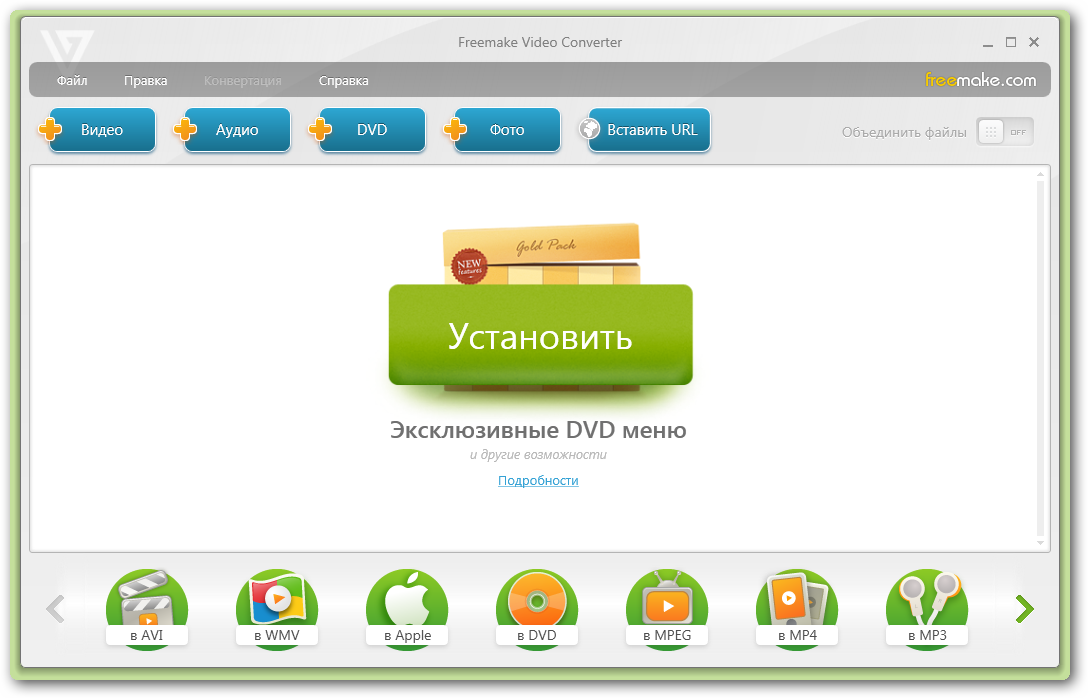Choose the MP4 format icon
This screenshot has height=698, width=1088.
click(x=797, y=609)
